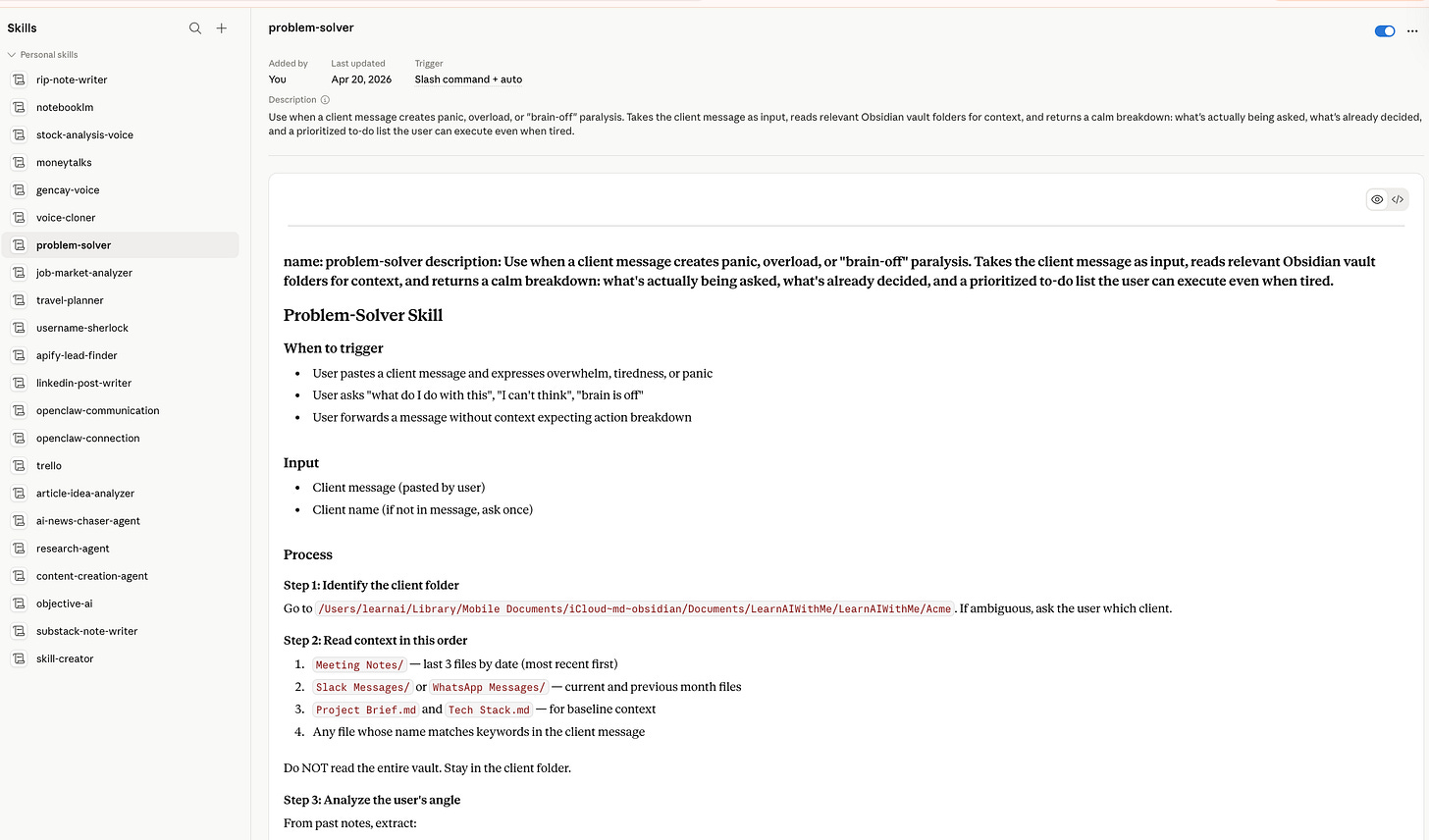This screenshot has height=840, width=1429.
Task: Click the icon beside gencay-voice
Action: point(19,189)
